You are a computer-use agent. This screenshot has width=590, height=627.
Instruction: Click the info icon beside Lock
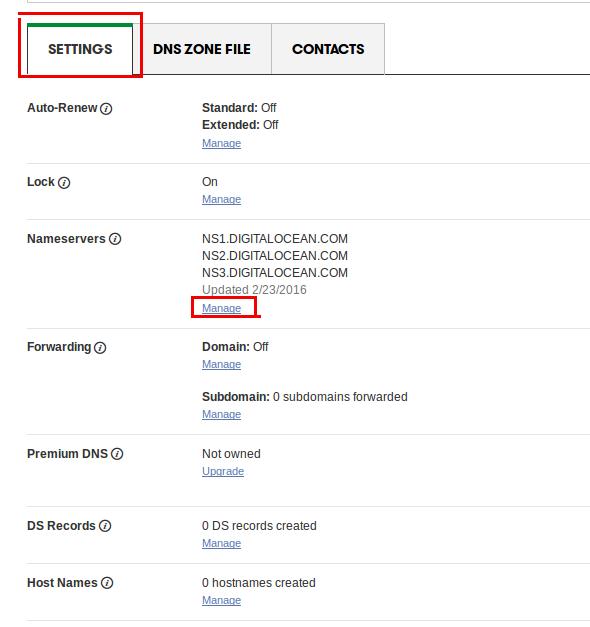(64, 183)
